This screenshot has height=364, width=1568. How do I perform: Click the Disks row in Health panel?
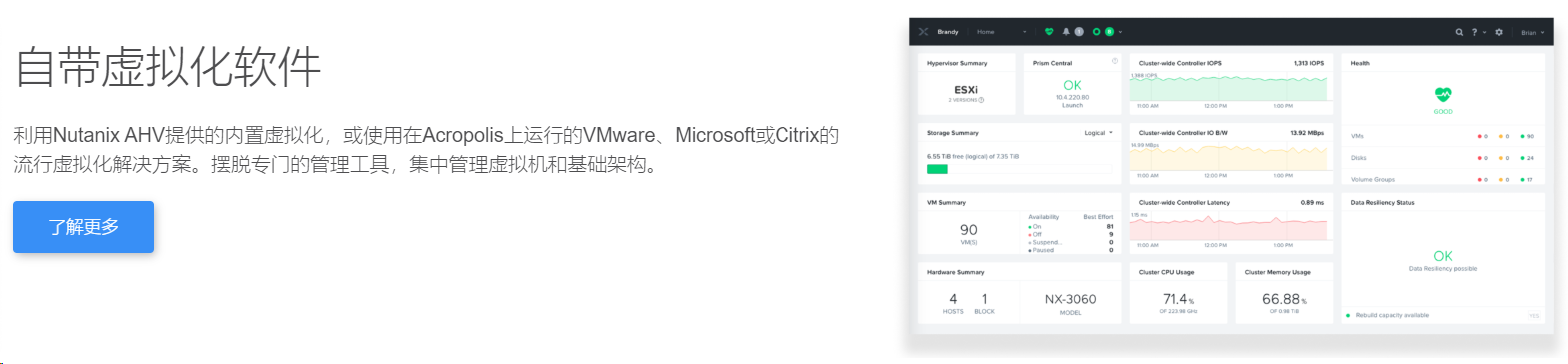(1442, 158)
